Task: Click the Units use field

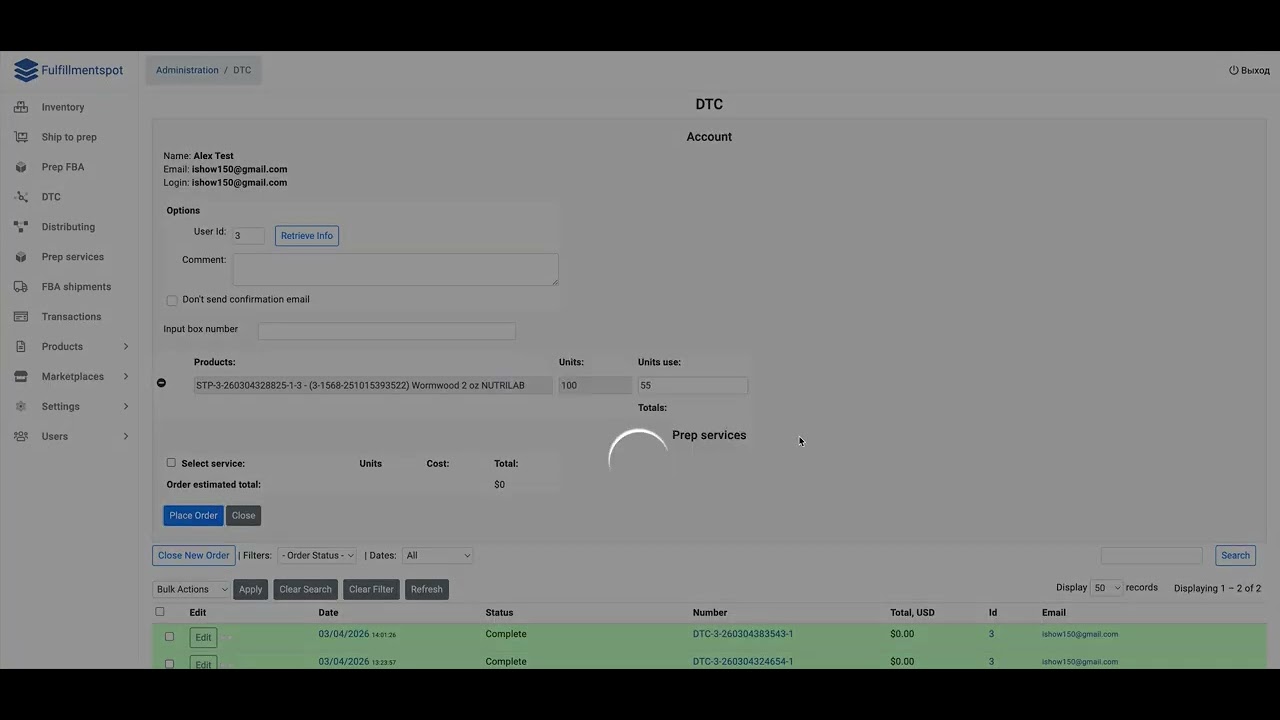Action: tap(692, 385)
